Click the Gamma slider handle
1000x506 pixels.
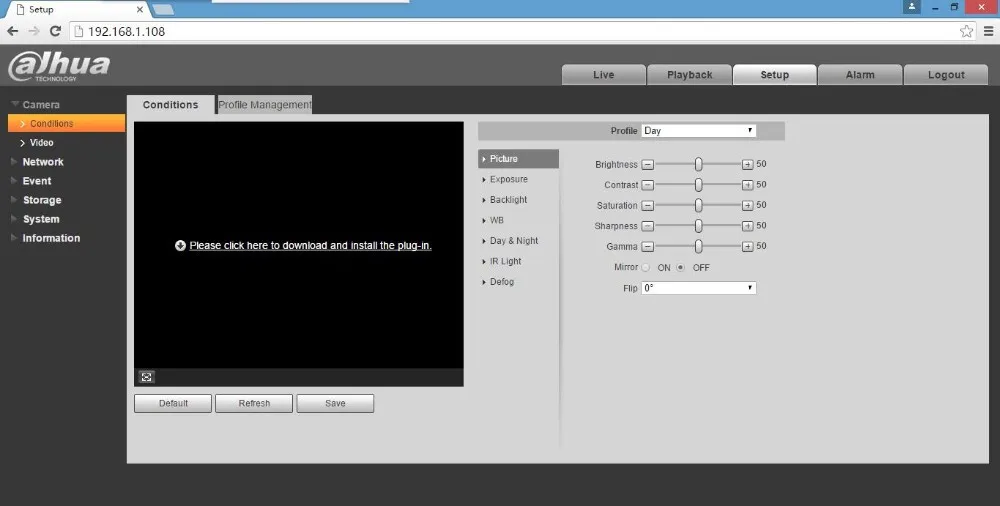(698, 246)
